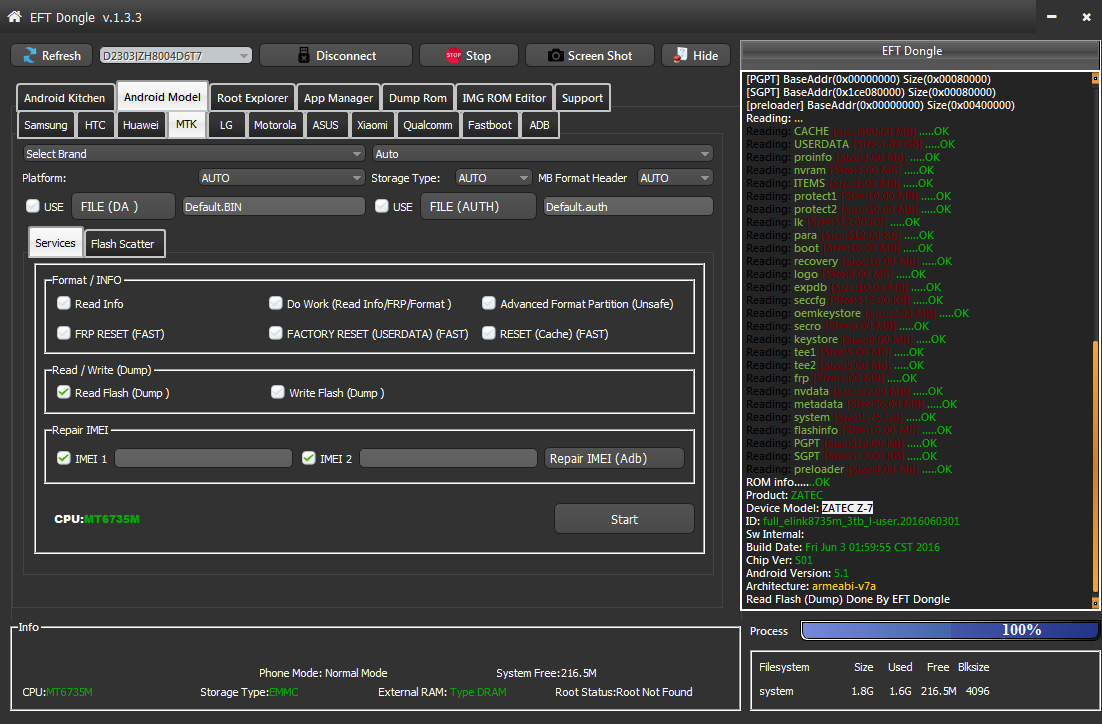This screenshot has height=724, width=1102.
Task: Click Repair IMEI (Adb) button
Action: (614, 458)
